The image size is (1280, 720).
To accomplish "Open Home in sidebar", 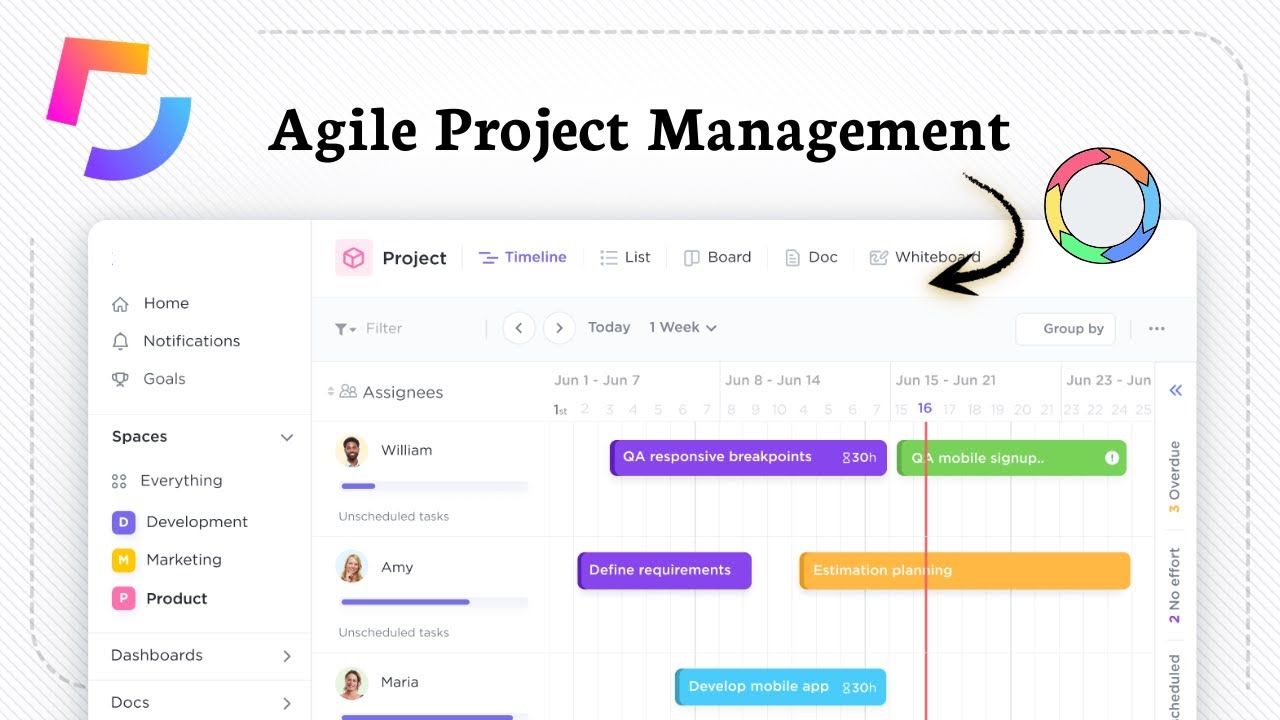I will click(166, 304).
